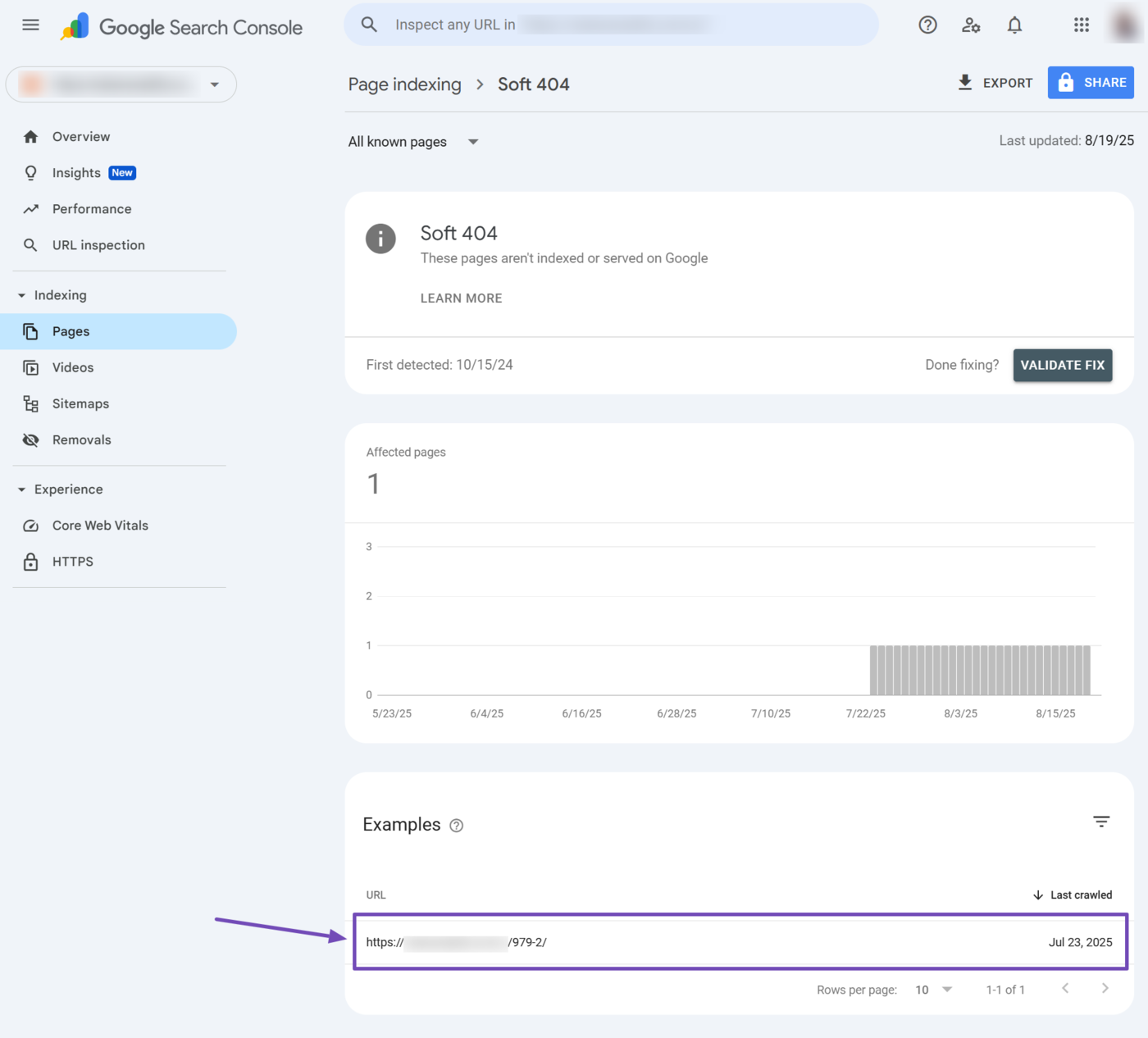This screenshot has height=1038, width=1148.
Task: Click the New badge beside Insights
Action: point(122,173)
